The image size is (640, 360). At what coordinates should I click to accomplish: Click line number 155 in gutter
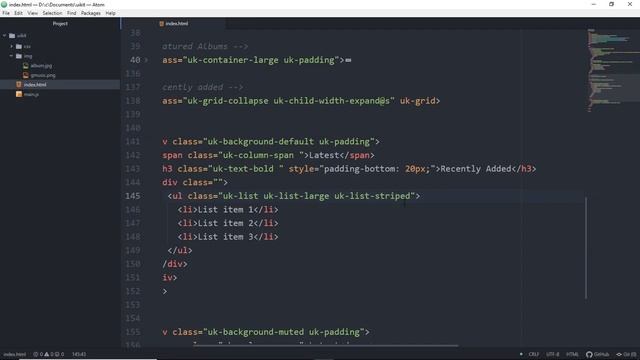pyautogui.click(x=133, y=332)
